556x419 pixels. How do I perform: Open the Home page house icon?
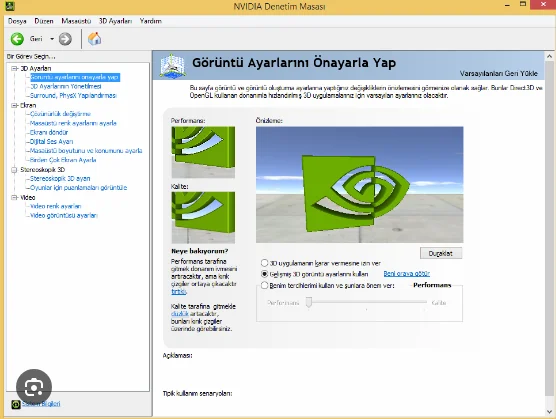pos(94,39)
